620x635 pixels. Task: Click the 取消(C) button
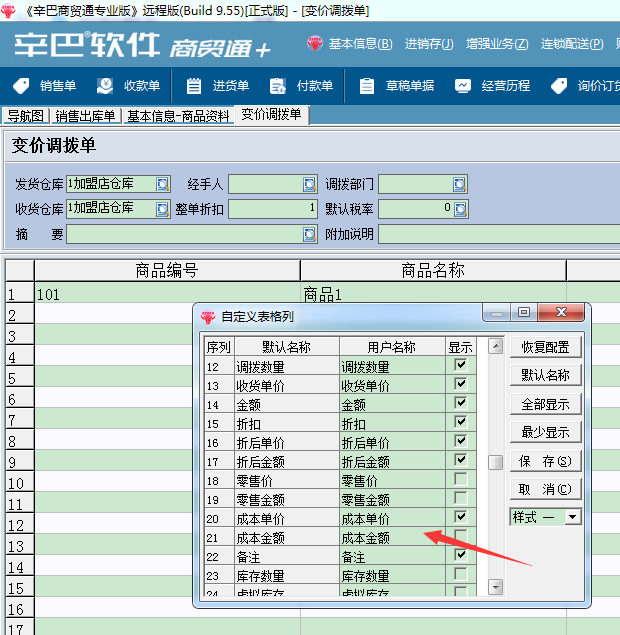point(545,489)
